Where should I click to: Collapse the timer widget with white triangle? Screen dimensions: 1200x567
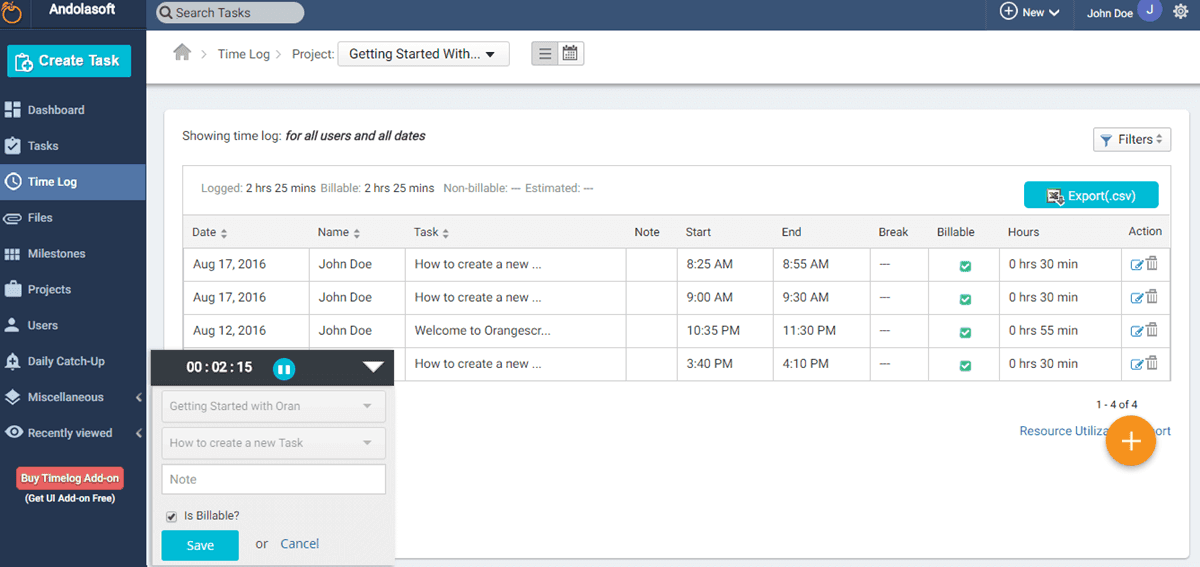point(373,367)
